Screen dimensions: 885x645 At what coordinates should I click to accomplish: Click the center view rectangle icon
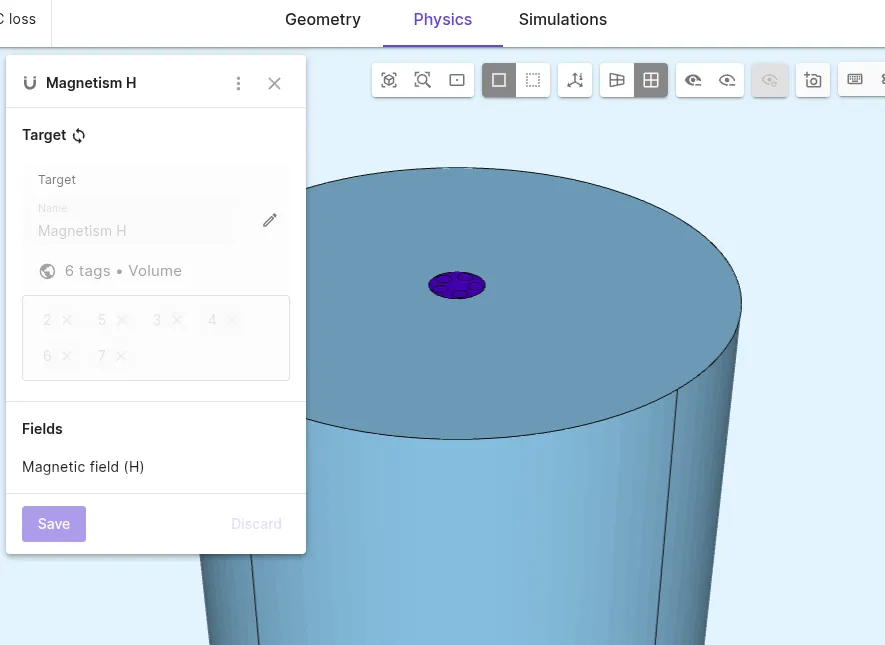click(x=457, y=80)
